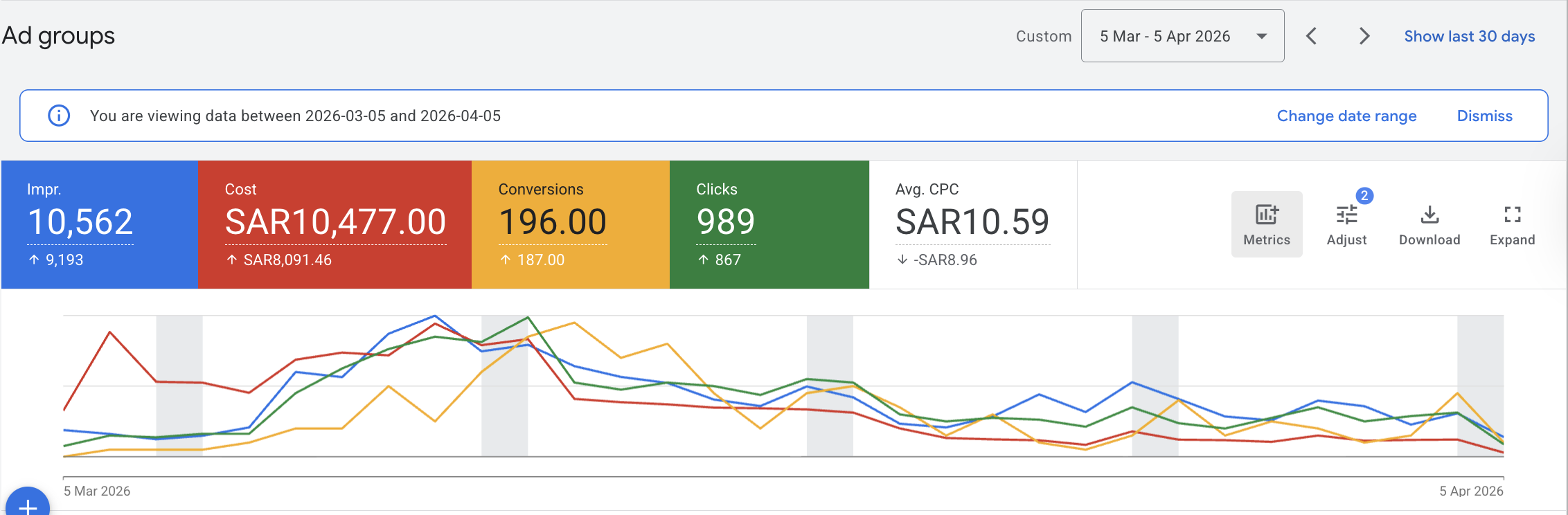Click the 5 Apr 2026 axis label
This screenshot has width=1568, height=515.
pyautogui.click(x=1471, y=491)
